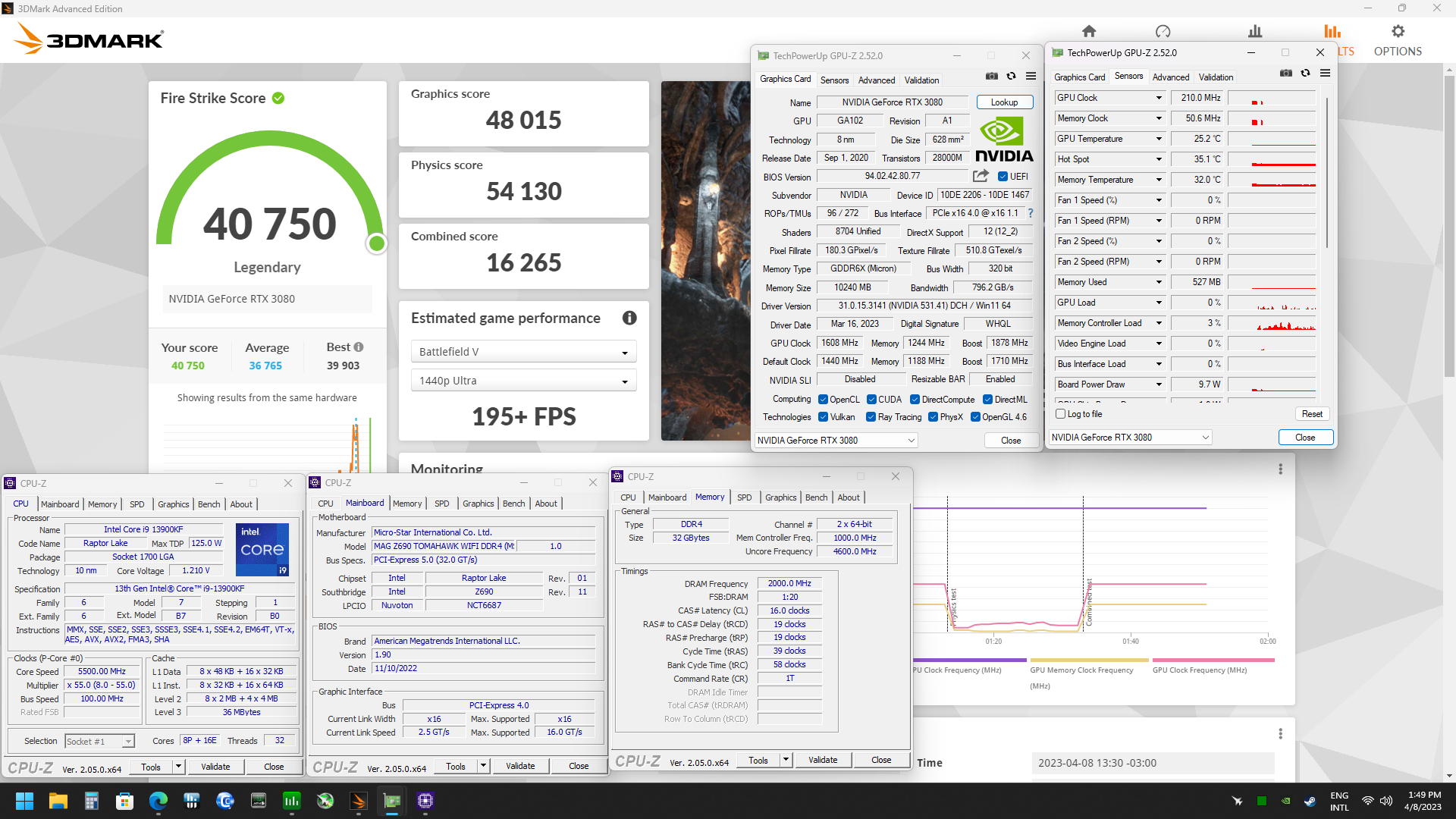Toggle the DirectCompute checkbox
The width and height of the screenshot is (1456, 819).
(x=915, y=400)
